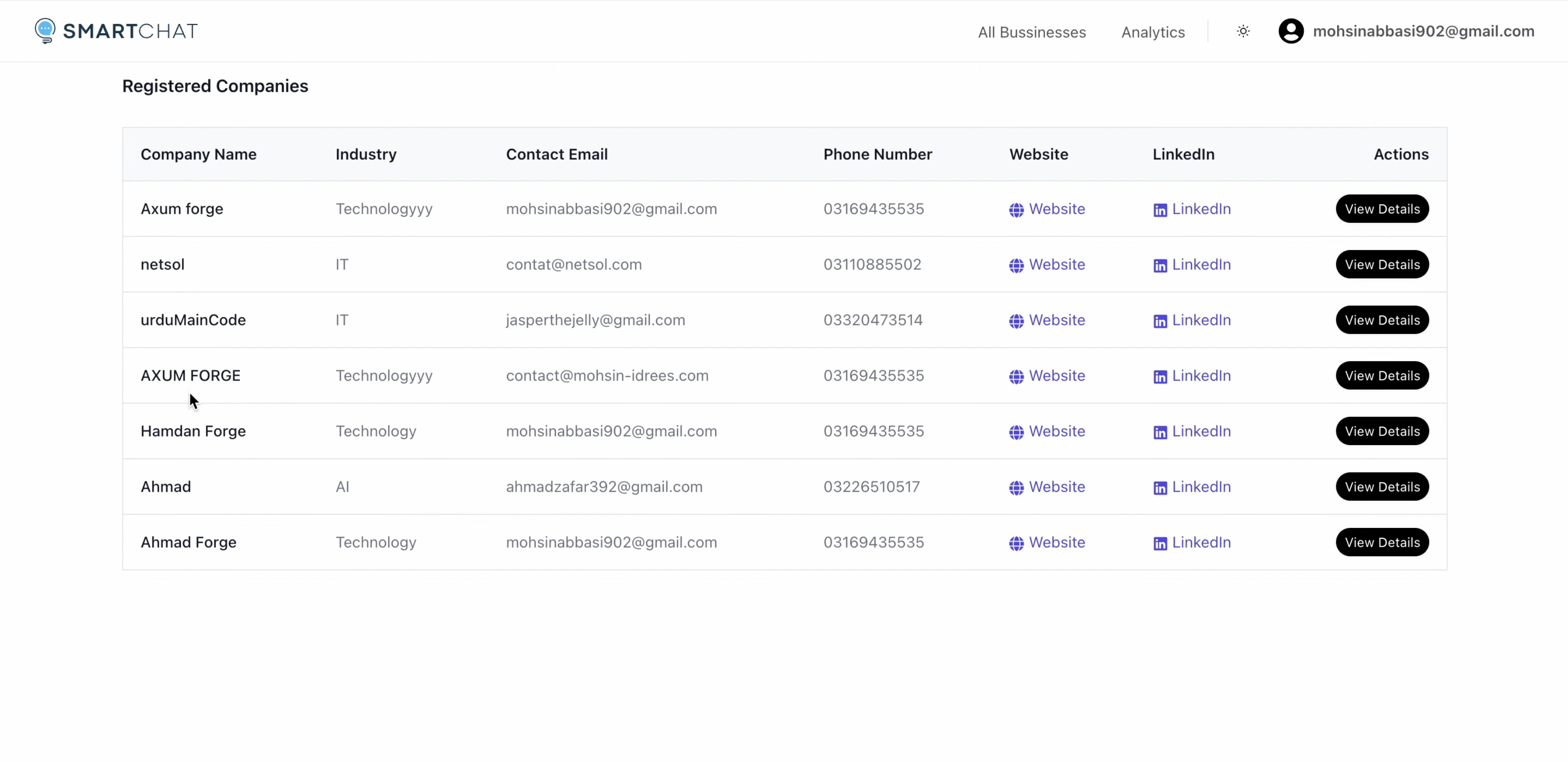View Details for Ahmad
Image resolution: width=1568 pixels, height=762 pixels.
point(1382,486)
